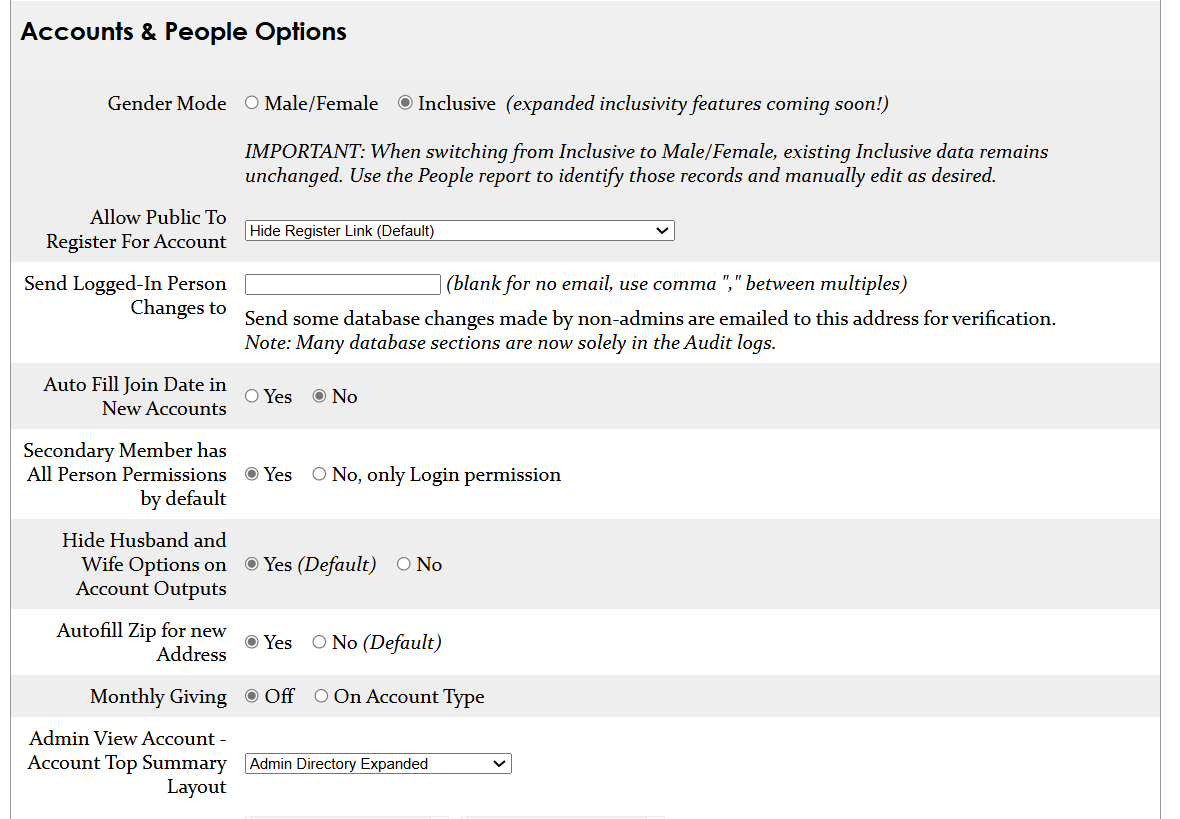Select No (Default) for Autofill Zip
Viewport: 1180px width, 819px height.
[x=319, y=643]
